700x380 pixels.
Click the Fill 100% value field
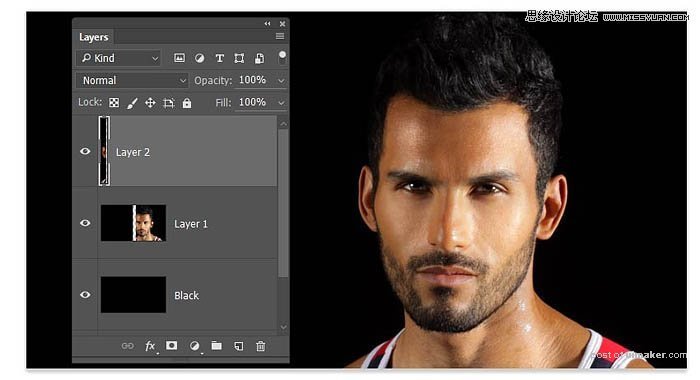tap(253, 103)
